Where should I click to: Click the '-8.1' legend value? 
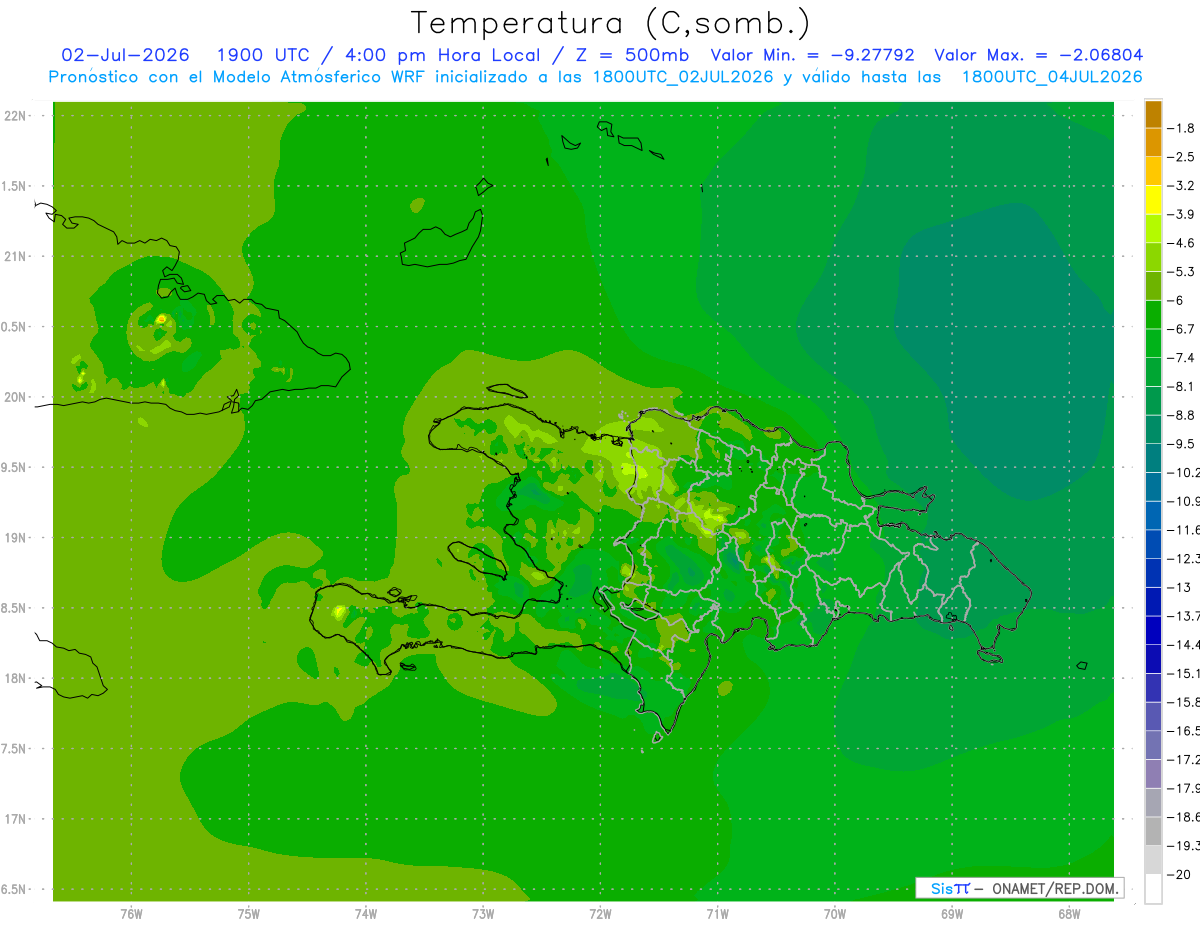tap(1183, 386)
